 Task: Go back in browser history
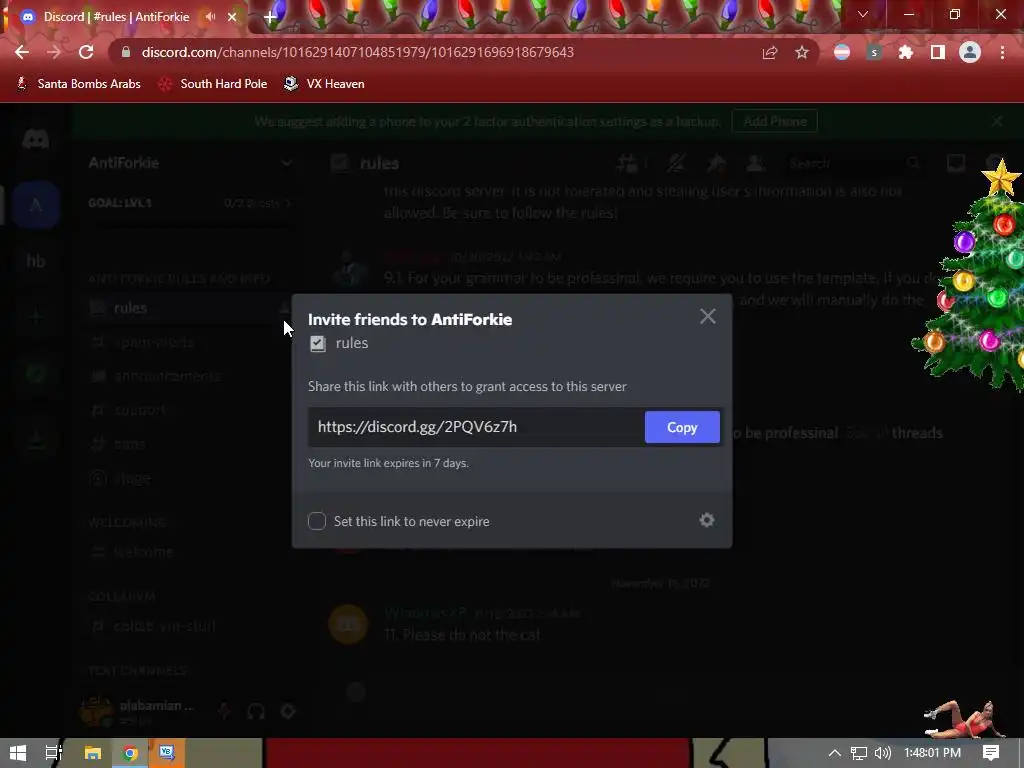tap(22, 52)
